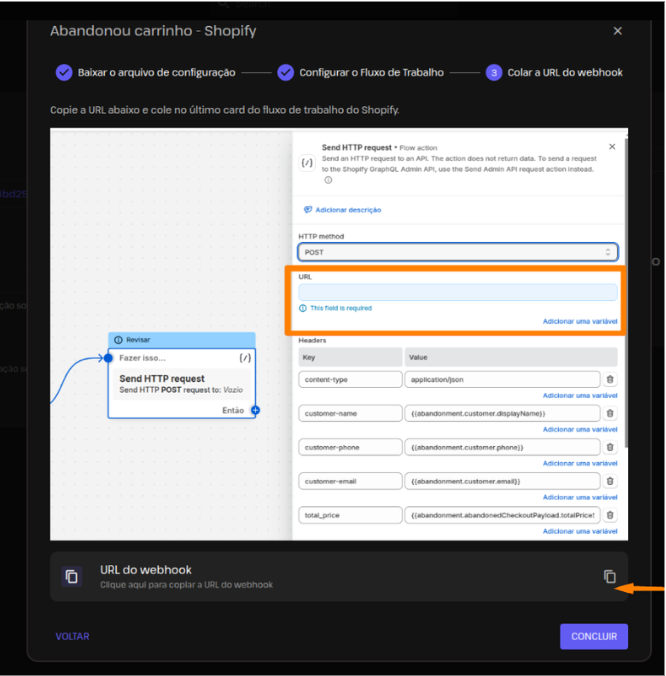Click the 'URL do webhook' card title
This screenshot has height=676, width=666.
[x=146, y=570]
